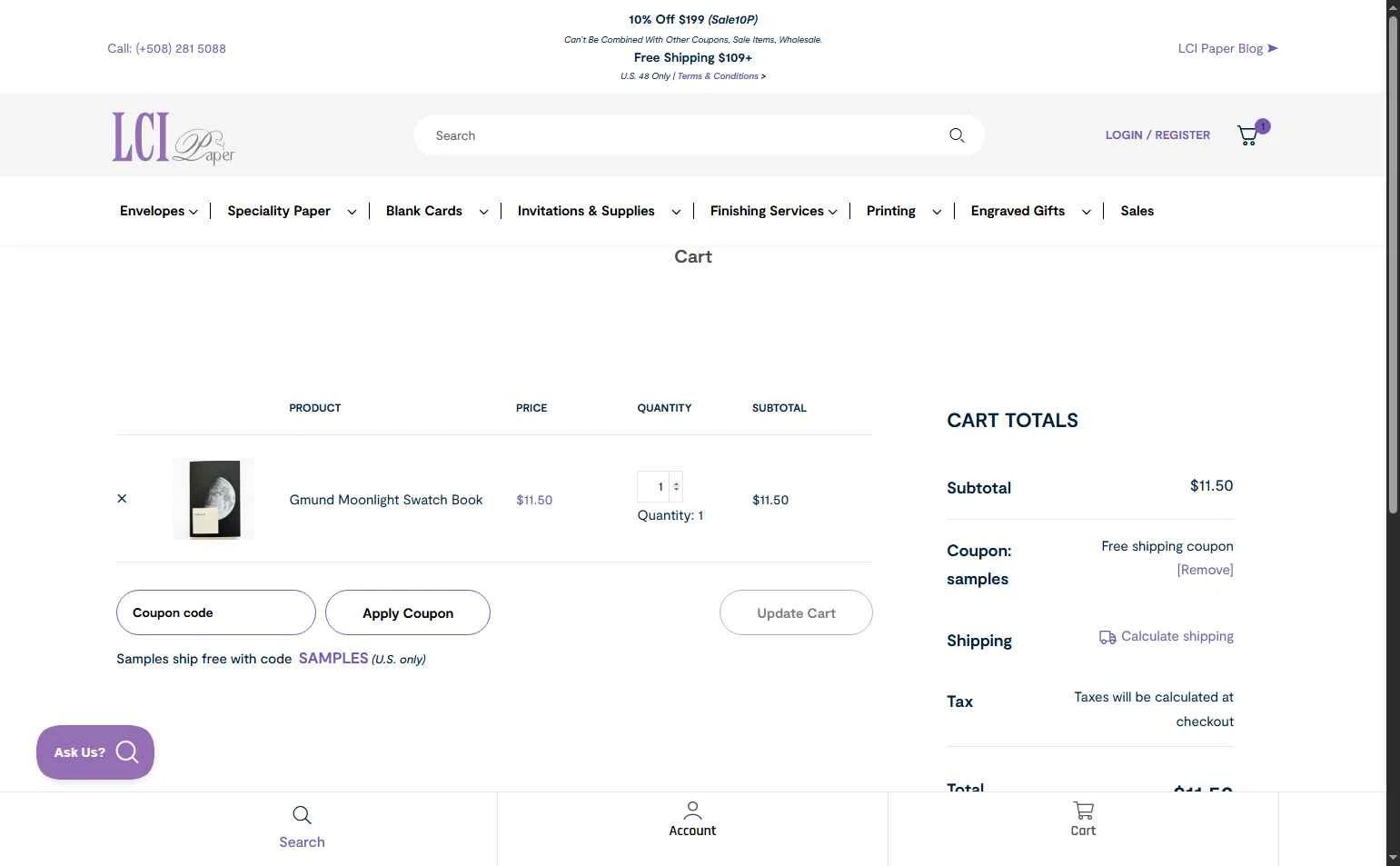Open the Gmund Moonlight Swatch Book thumbnail
The image size is (1400, 866).
[213, 499]
